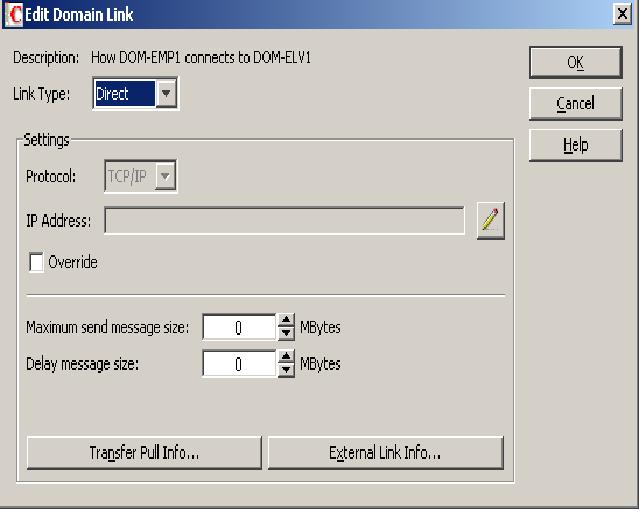Increase Maximum send message size value
The width and height of the screenshot is (640, 512).
click(286, 321)
